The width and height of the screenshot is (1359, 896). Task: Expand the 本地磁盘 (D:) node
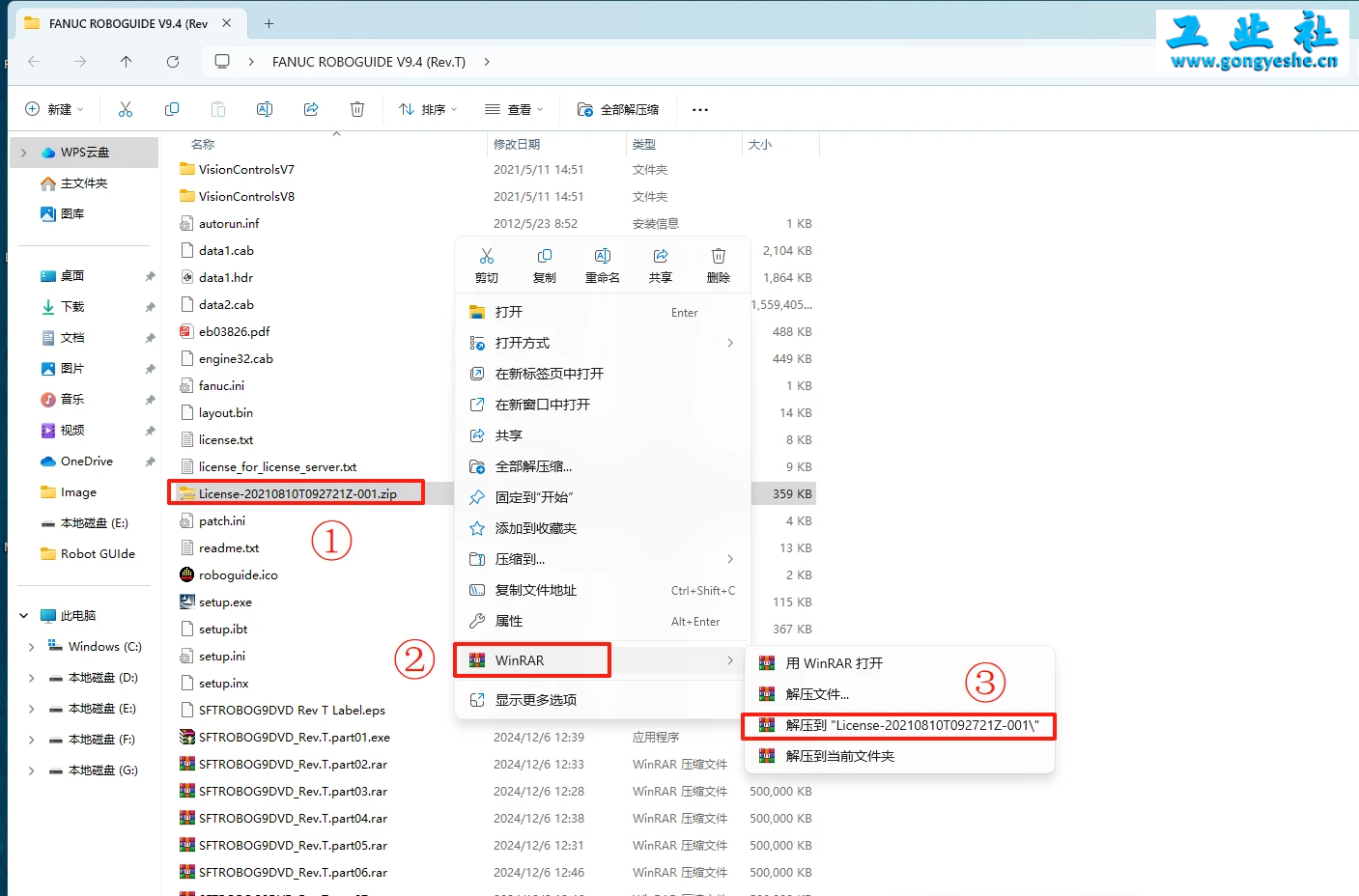[x=32, y=678]
